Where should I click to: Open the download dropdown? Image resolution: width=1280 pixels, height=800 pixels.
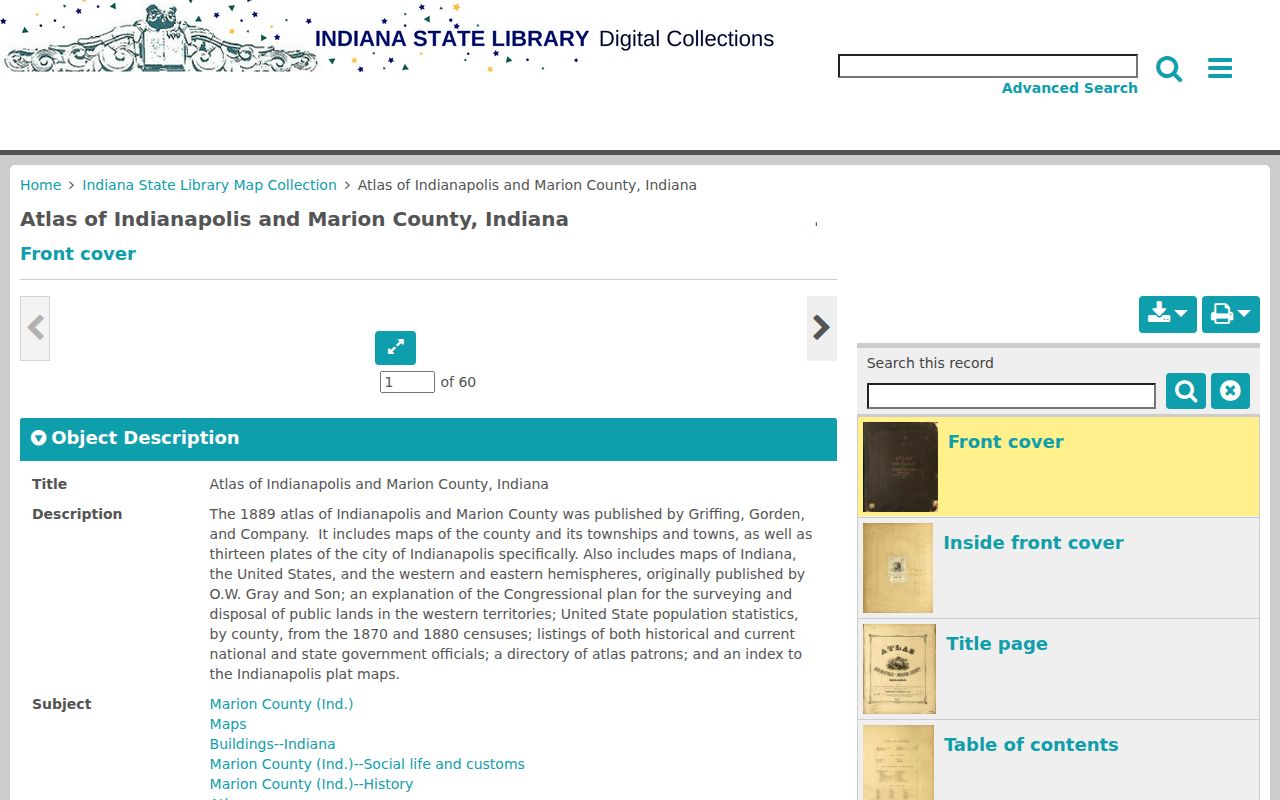pyautogui.click(x=1168, y=315)
